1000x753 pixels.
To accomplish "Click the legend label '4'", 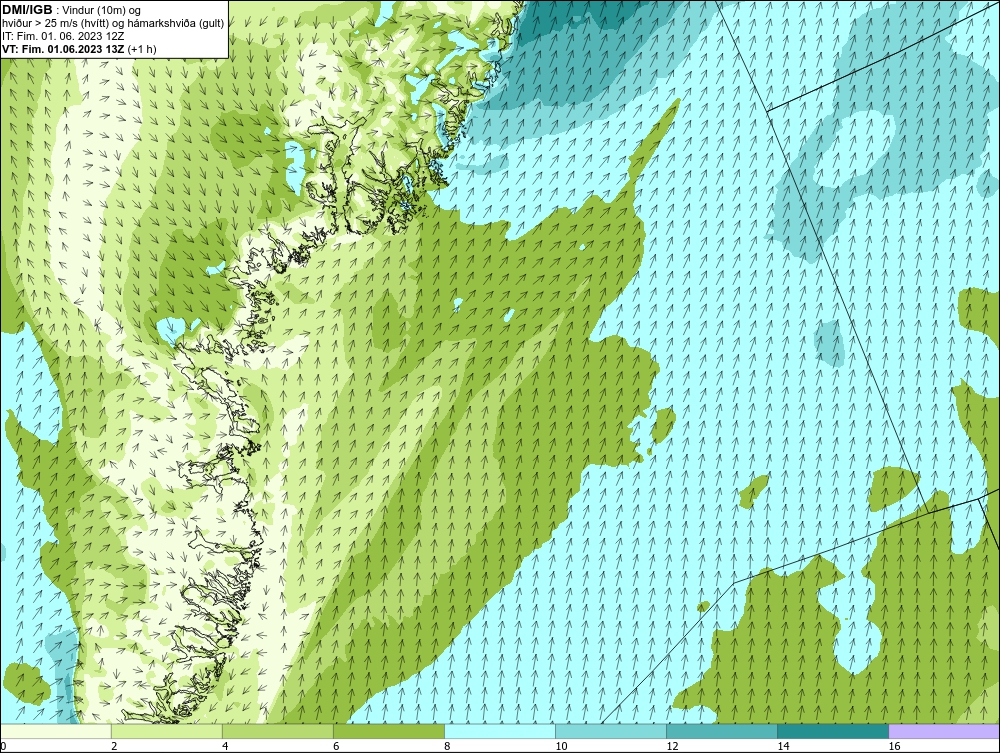I will point(225,746).
